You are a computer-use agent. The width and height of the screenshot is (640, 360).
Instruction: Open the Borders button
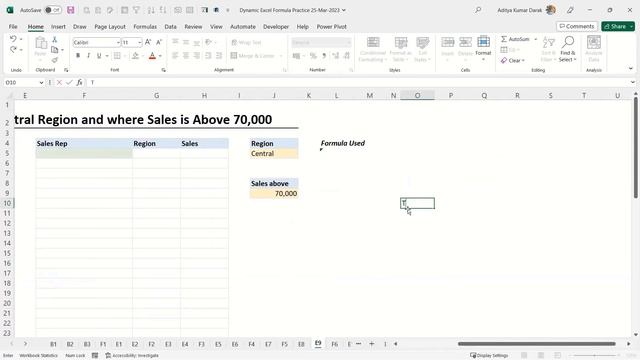[x=117, y=56]
